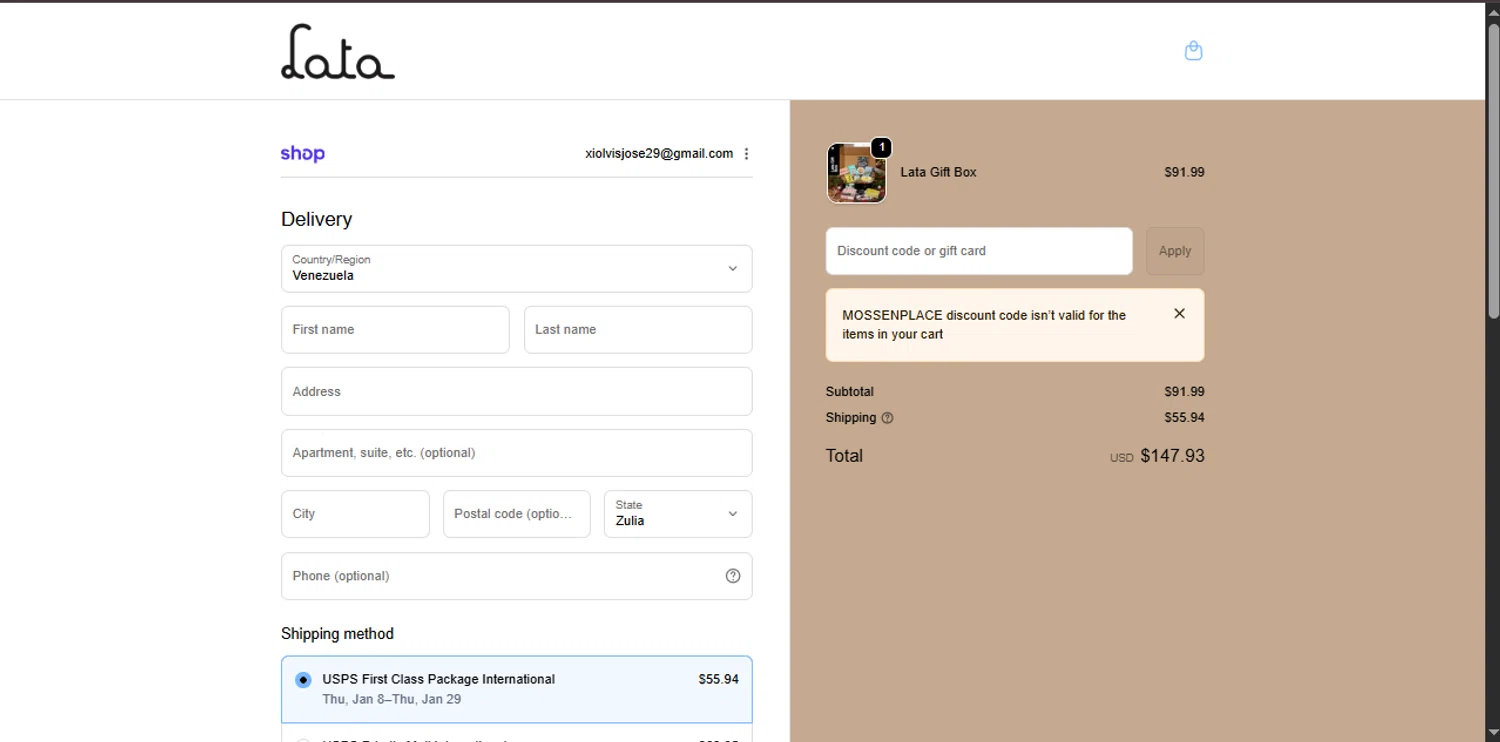The height and width of the screenshot is (742, 1500).
Task: Click the Apply discount button
Action: click(1175, 251)
